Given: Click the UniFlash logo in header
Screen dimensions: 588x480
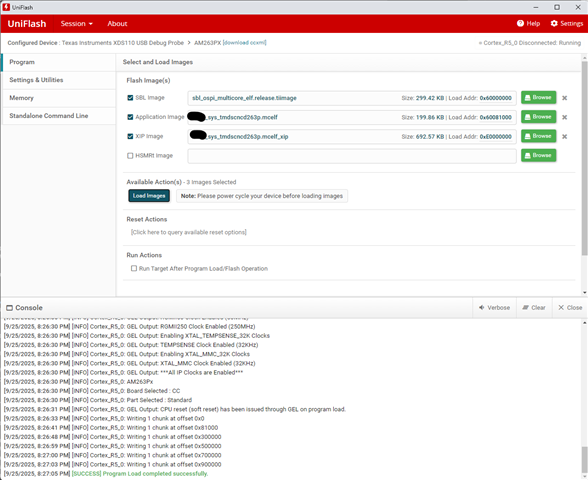Looking at the screenshot, I should point(27,24).
